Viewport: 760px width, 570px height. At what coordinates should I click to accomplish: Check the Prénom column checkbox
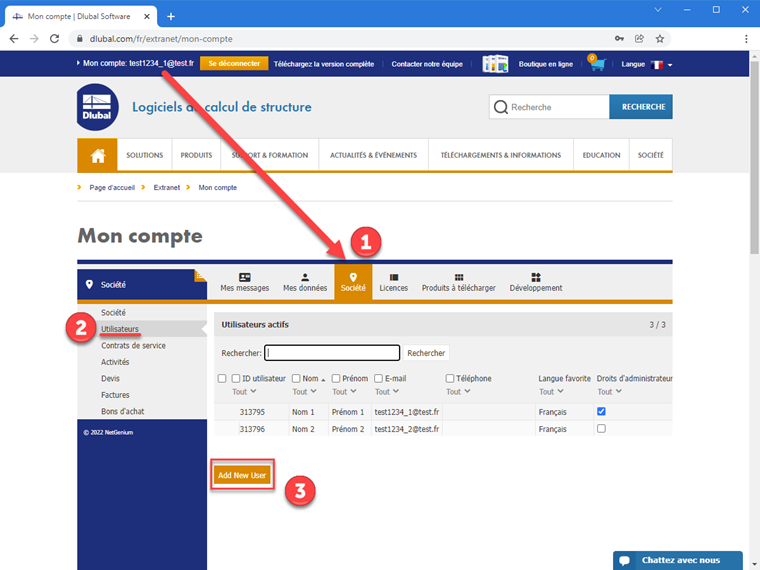pyautogui.click(x=336, y=379)
